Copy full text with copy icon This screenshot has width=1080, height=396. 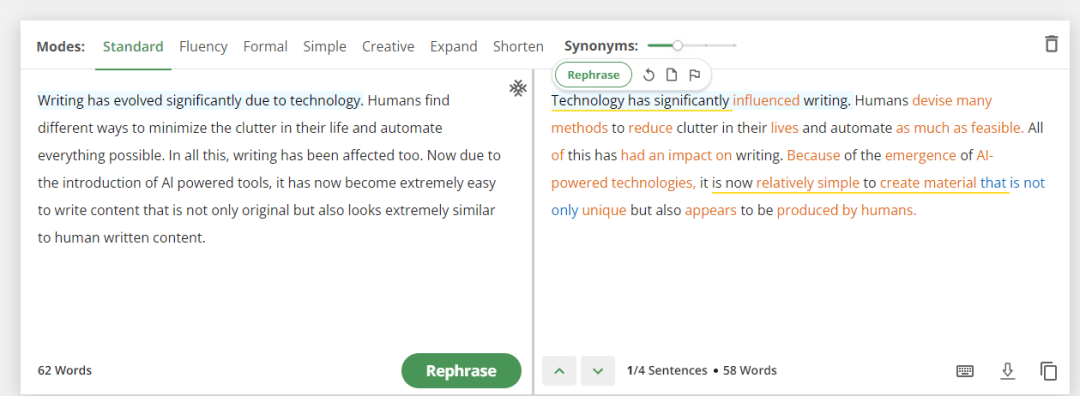click(x=1048, y=371)
